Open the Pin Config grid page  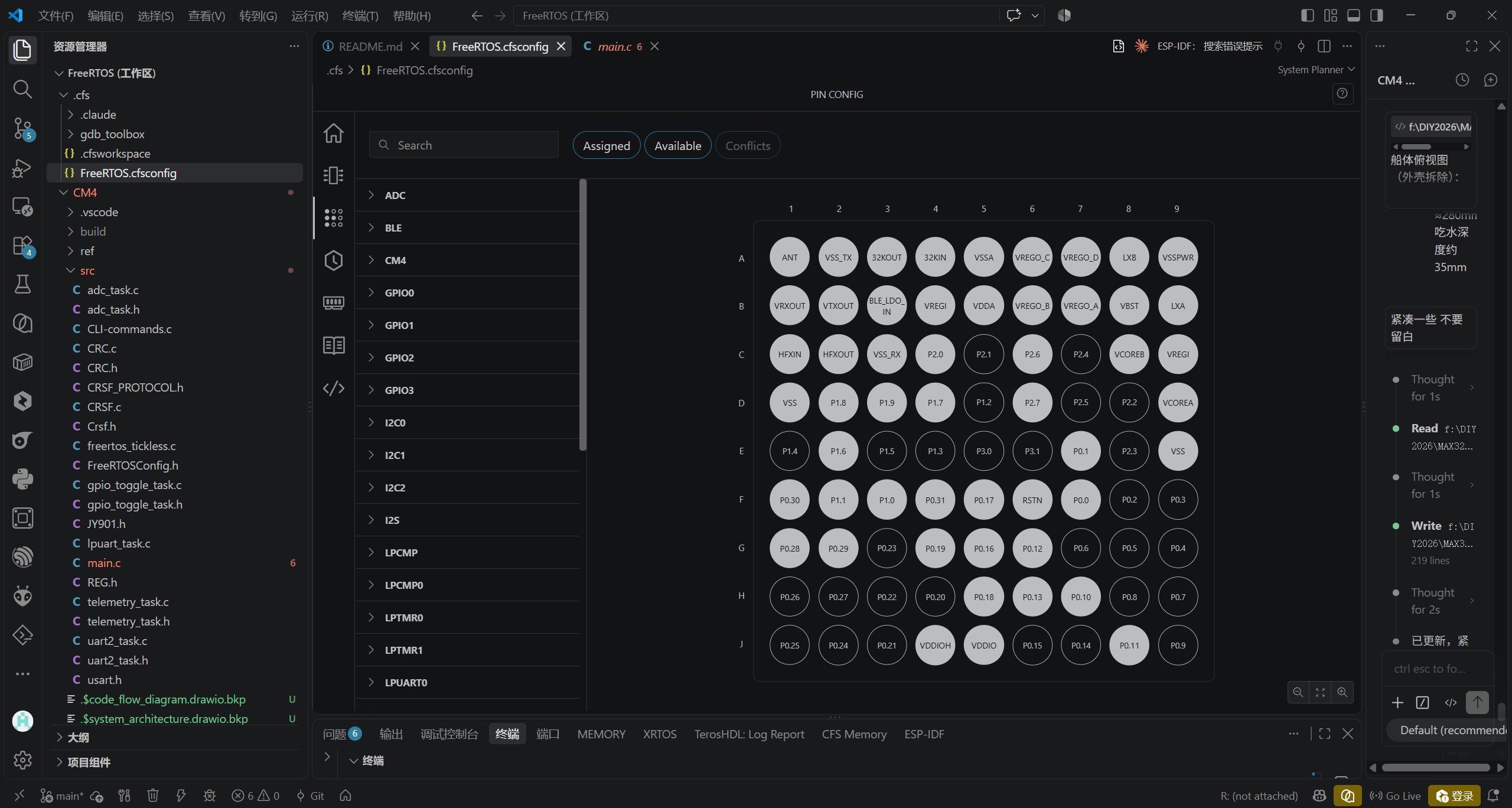coord(334,218)
